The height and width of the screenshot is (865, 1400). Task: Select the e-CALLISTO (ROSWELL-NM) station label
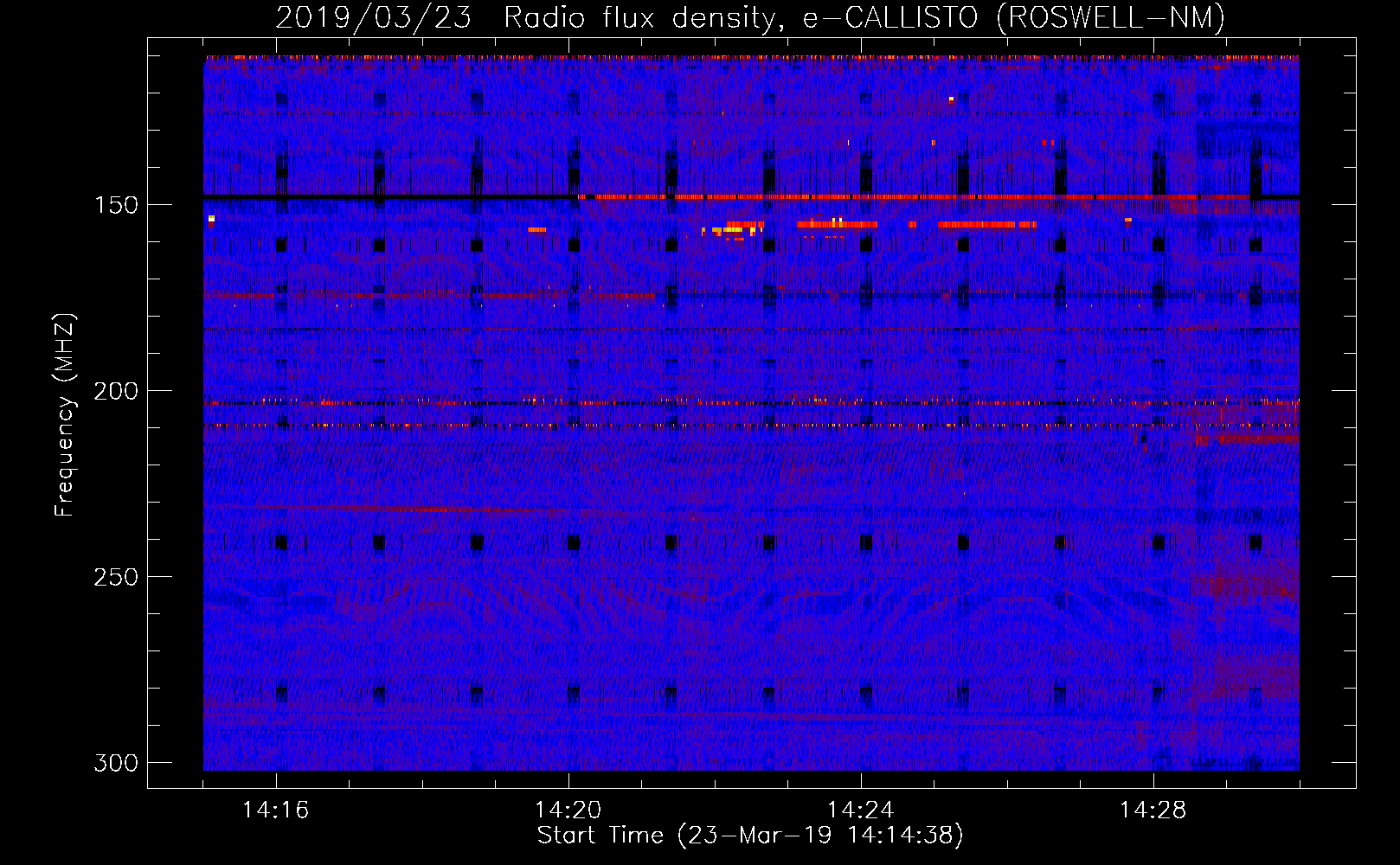(x=1014, y=17)
